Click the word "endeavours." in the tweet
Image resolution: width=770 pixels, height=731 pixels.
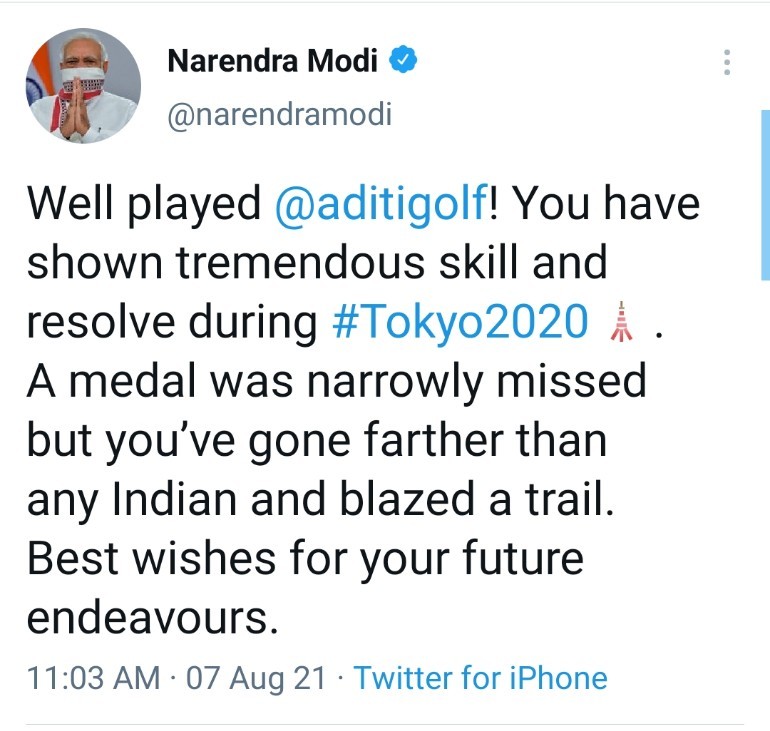pyautogui.click(x=151, y=617)
